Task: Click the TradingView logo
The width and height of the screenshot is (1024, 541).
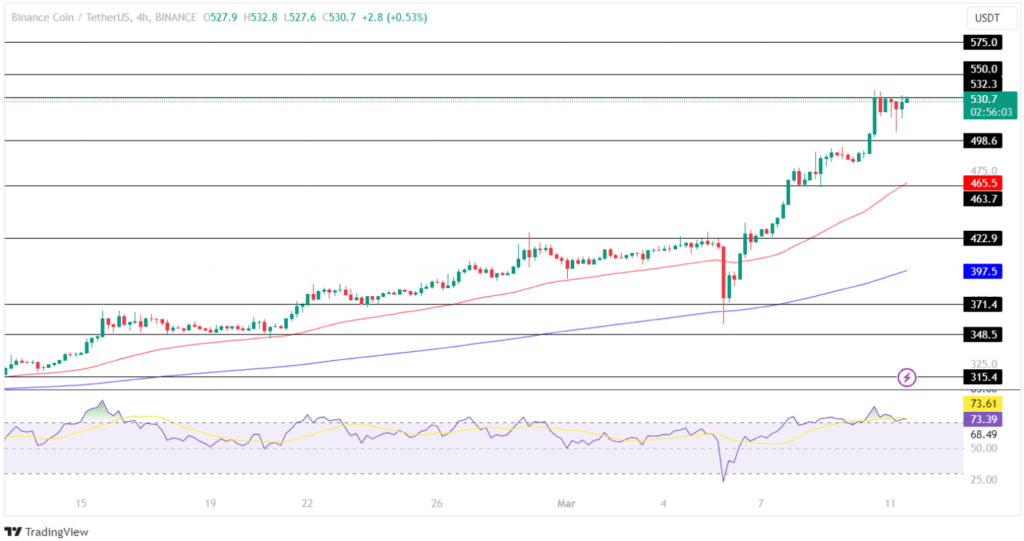Action: click(46, 532)
